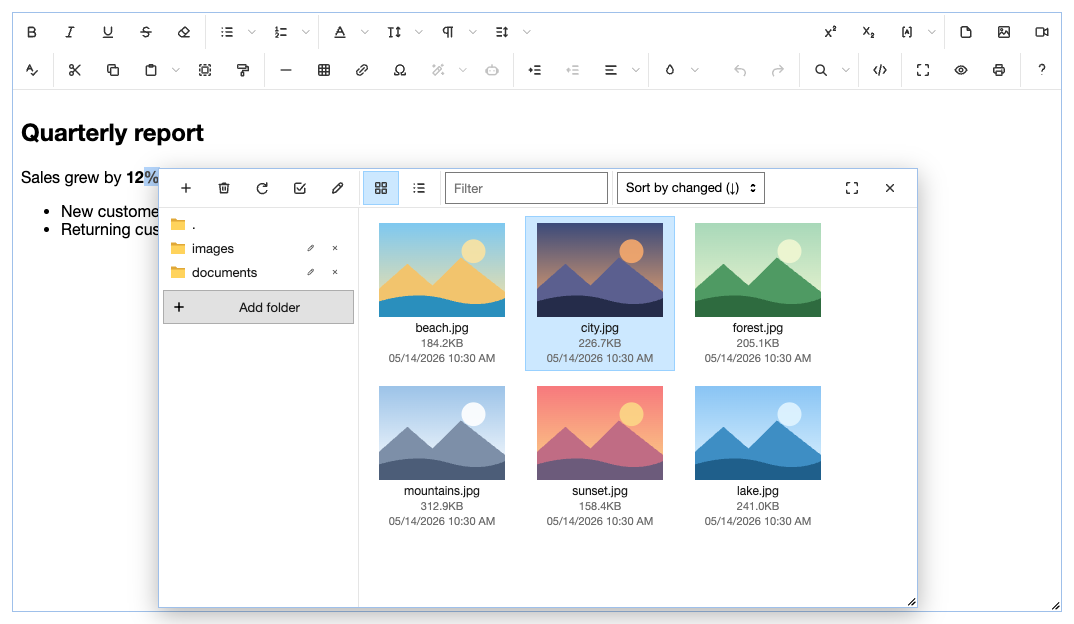The image size is (1074, 624).
Task: Open insert class name tool
Action: [x=907, y=32]
